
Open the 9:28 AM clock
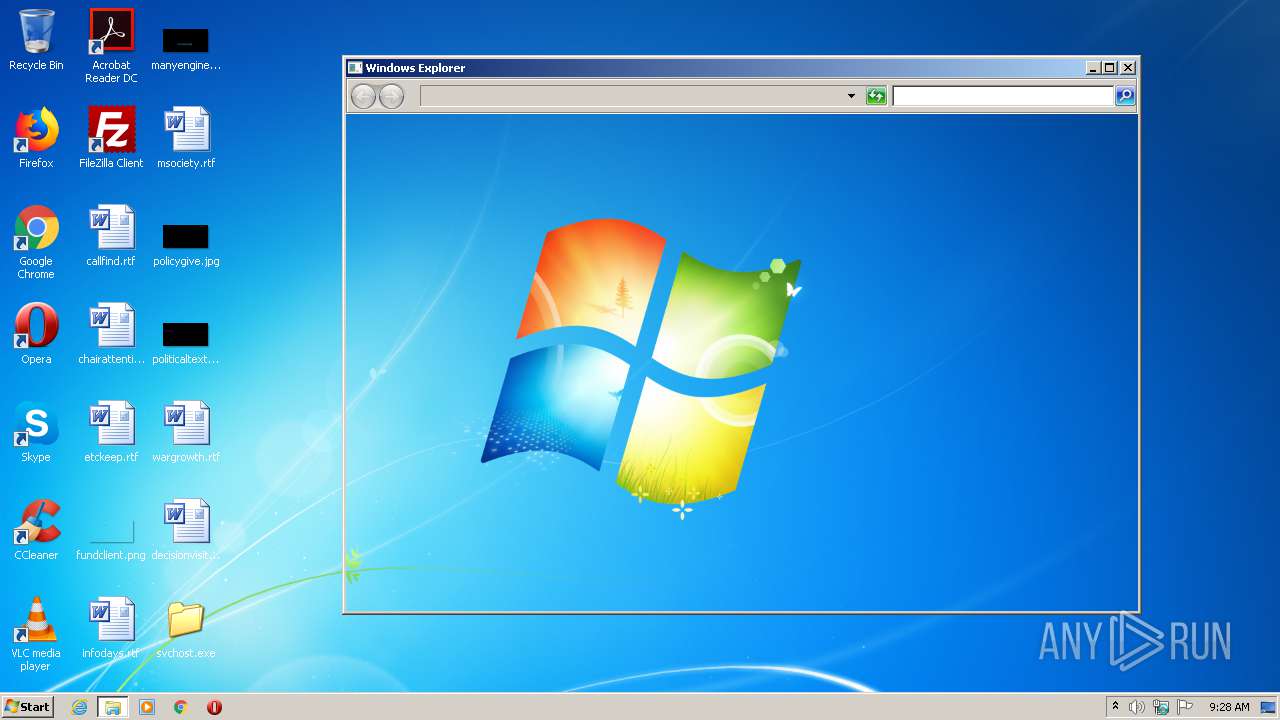tap(1229, 707)
